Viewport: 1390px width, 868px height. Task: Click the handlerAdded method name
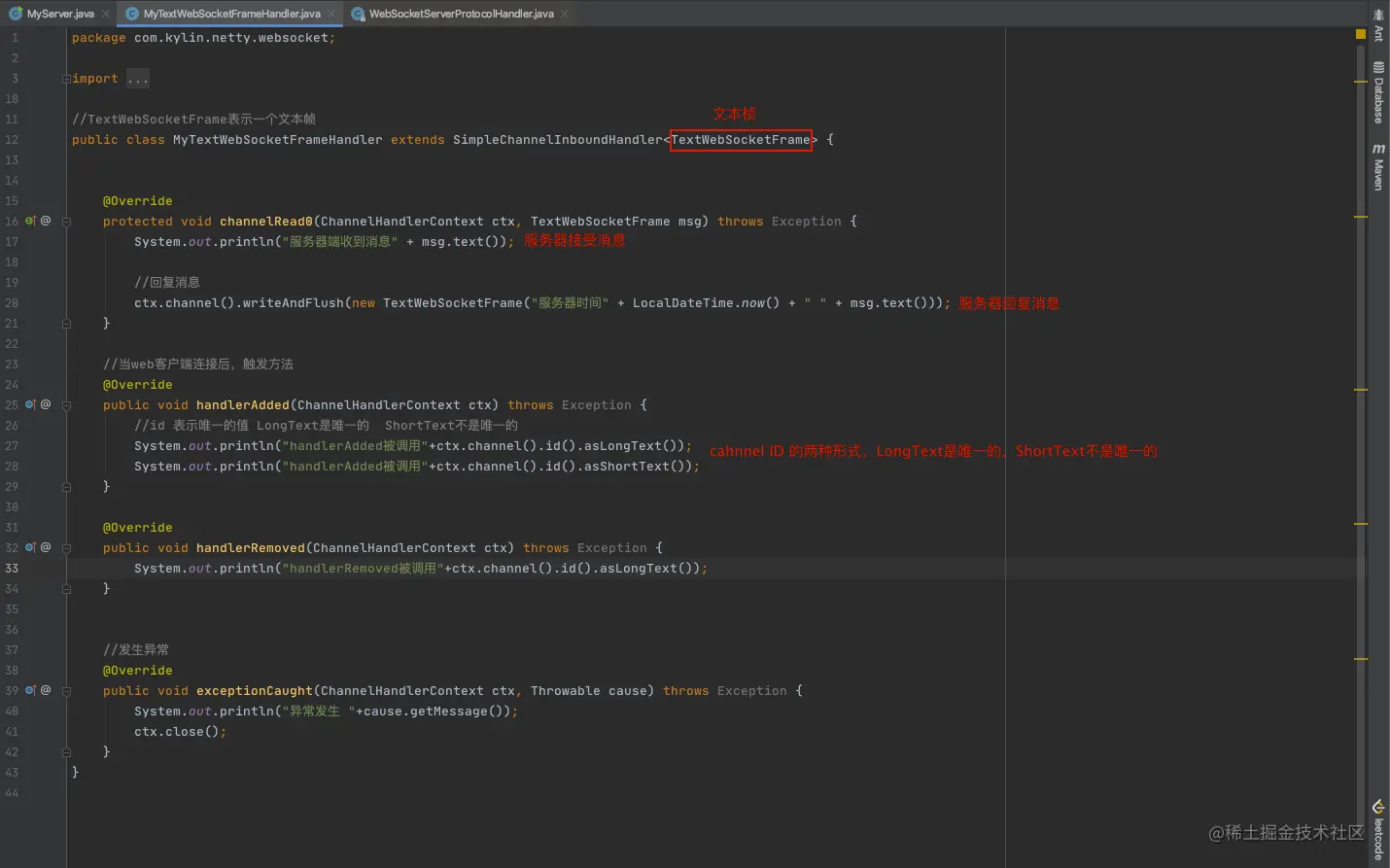(243, 405)
